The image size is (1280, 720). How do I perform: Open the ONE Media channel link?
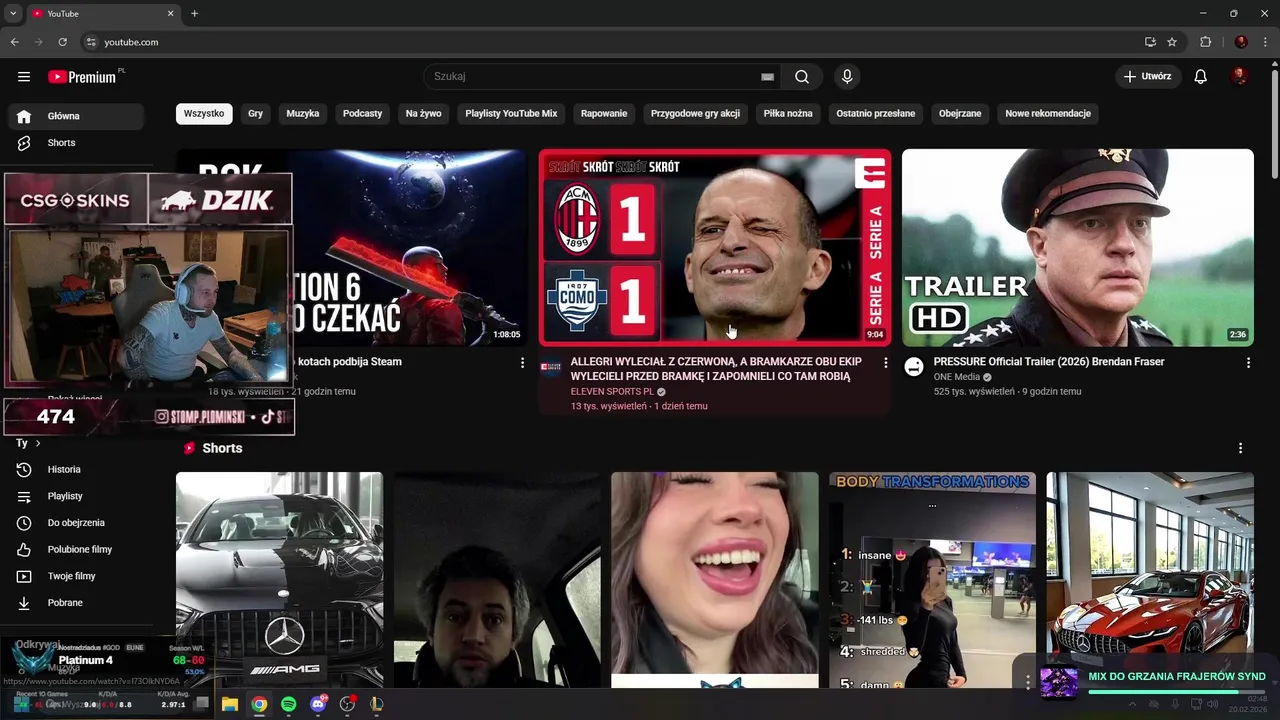tap(956, 377)
